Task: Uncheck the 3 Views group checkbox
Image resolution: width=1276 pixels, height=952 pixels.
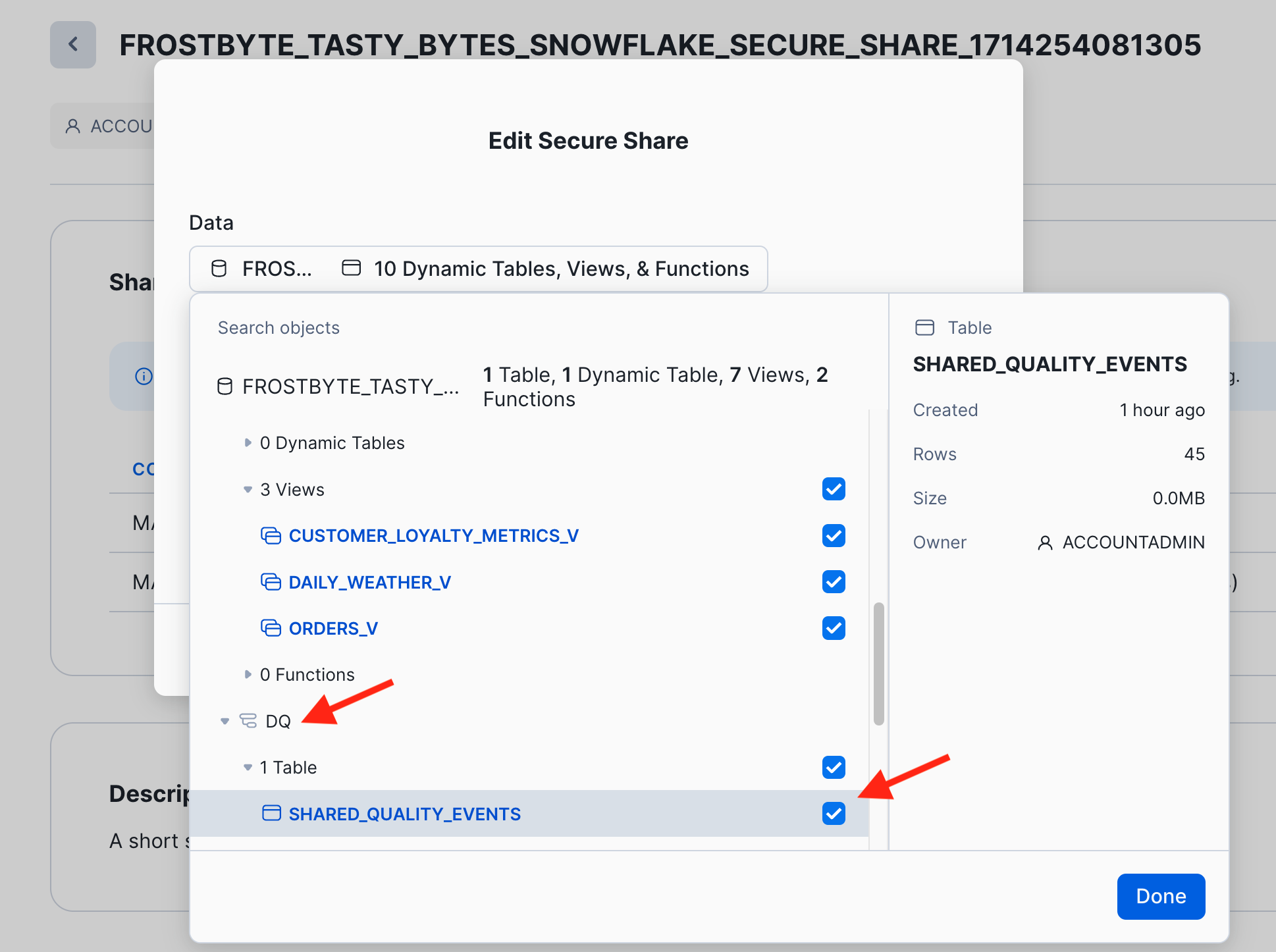Action: pos(834,489)
